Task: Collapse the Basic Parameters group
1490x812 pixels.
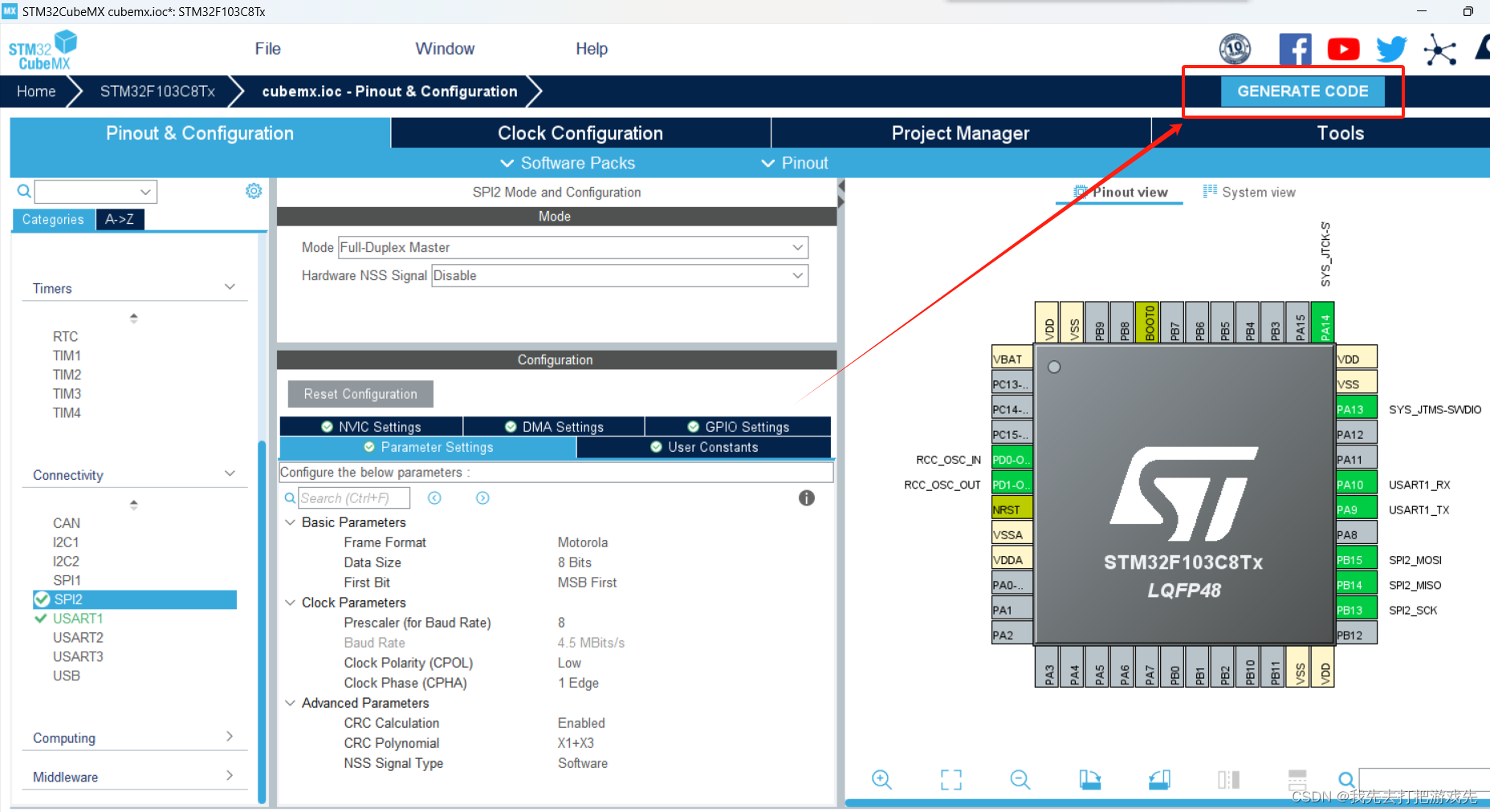Action: (x=291, y=522)
